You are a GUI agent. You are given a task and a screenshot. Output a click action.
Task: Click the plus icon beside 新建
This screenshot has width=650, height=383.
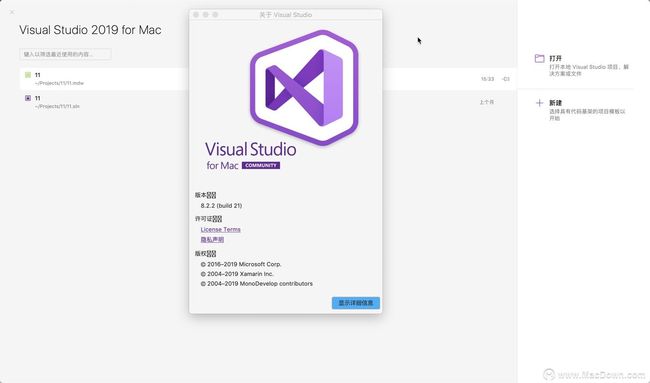coord(539,103)
